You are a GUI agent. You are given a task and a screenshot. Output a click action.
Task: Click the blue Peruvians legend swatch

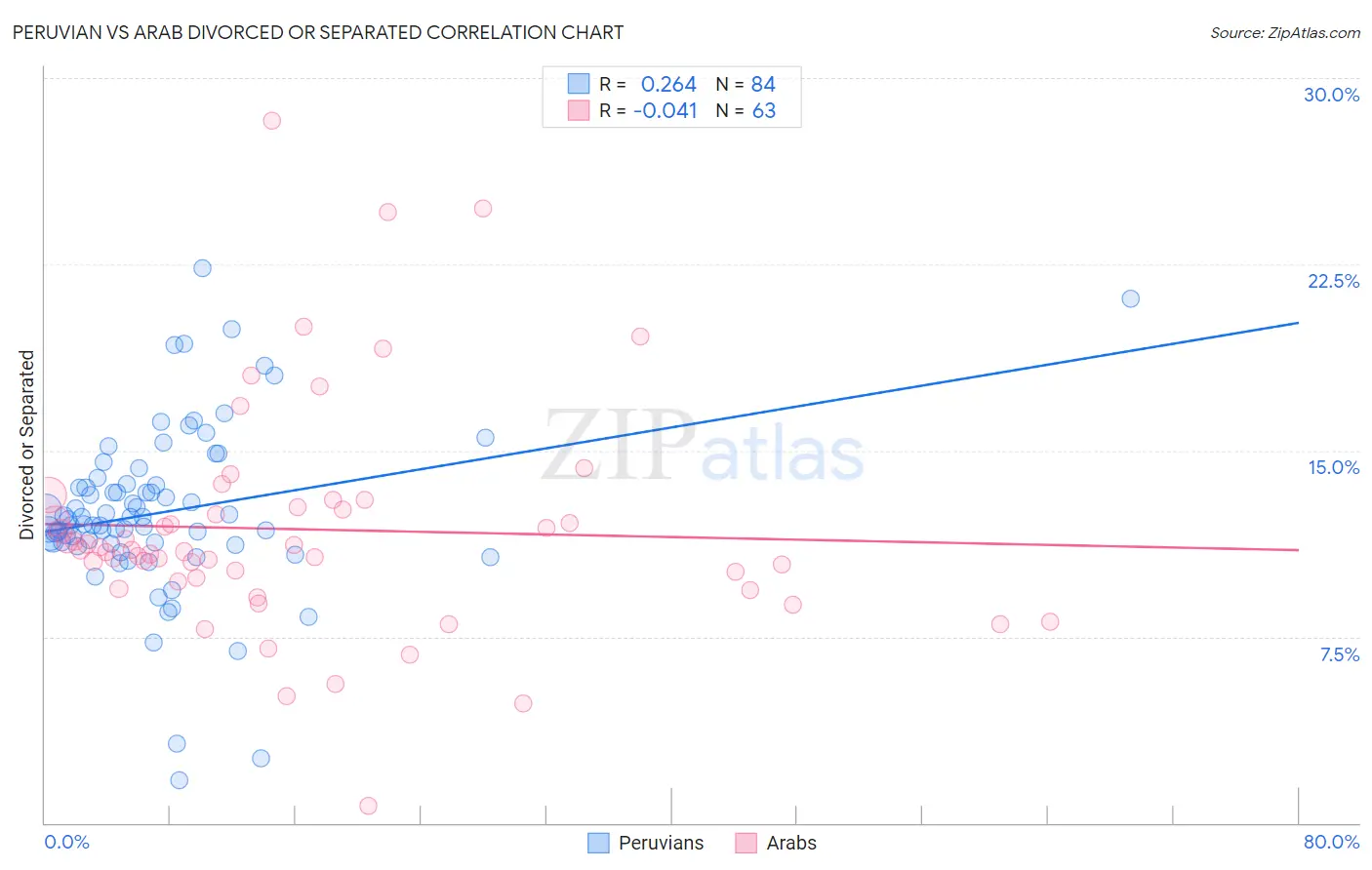598,843
